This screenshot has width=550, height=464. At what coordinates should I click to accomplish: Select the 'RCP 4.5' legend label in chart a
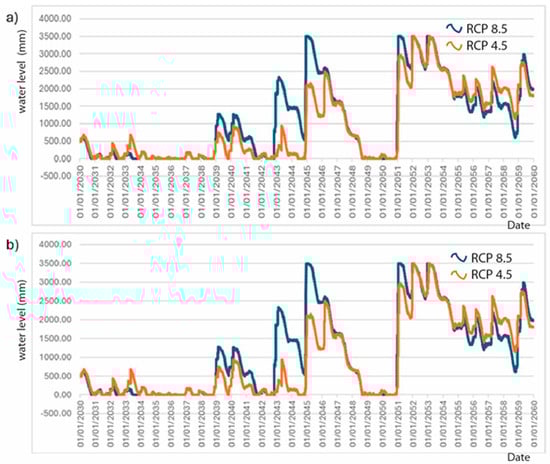(x=487, y=46)
